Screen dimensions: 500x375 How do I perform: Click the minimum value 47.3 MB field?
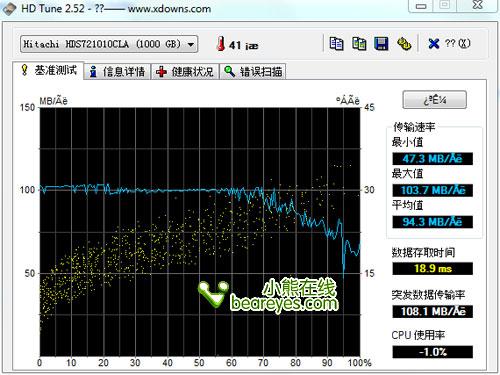click(432, 159)
